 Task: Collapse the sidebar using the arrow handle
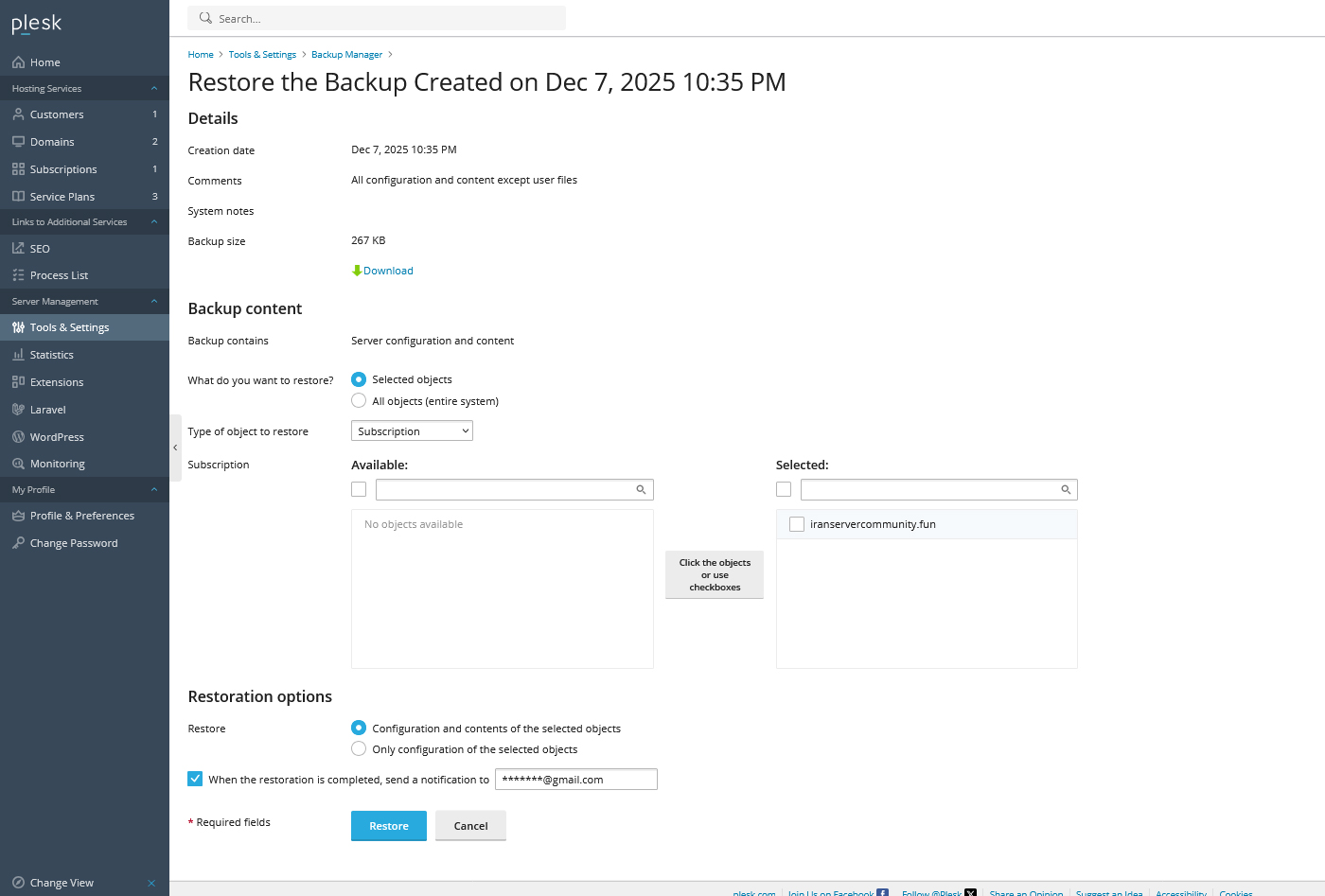(x=174, y=448)
